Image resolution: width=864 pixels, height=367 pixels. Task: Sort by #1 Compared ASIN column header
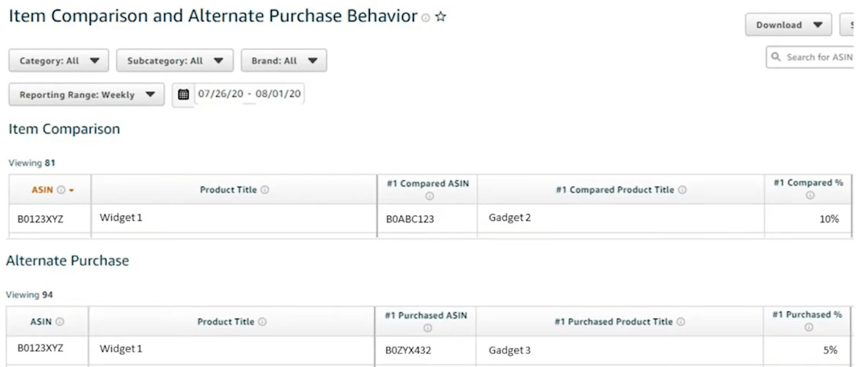428,184
